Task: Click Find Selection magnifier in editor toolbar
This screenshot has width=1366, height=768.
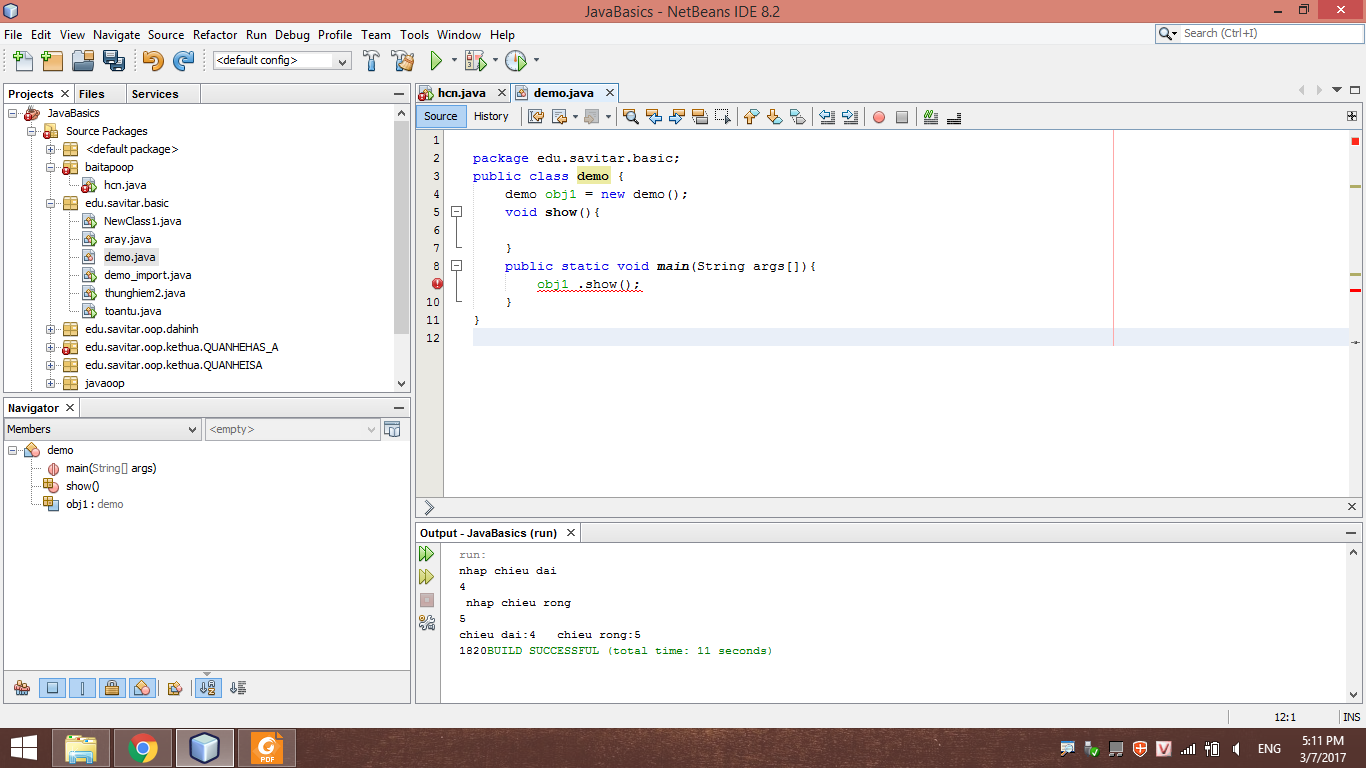Action: tap(631, 117)
